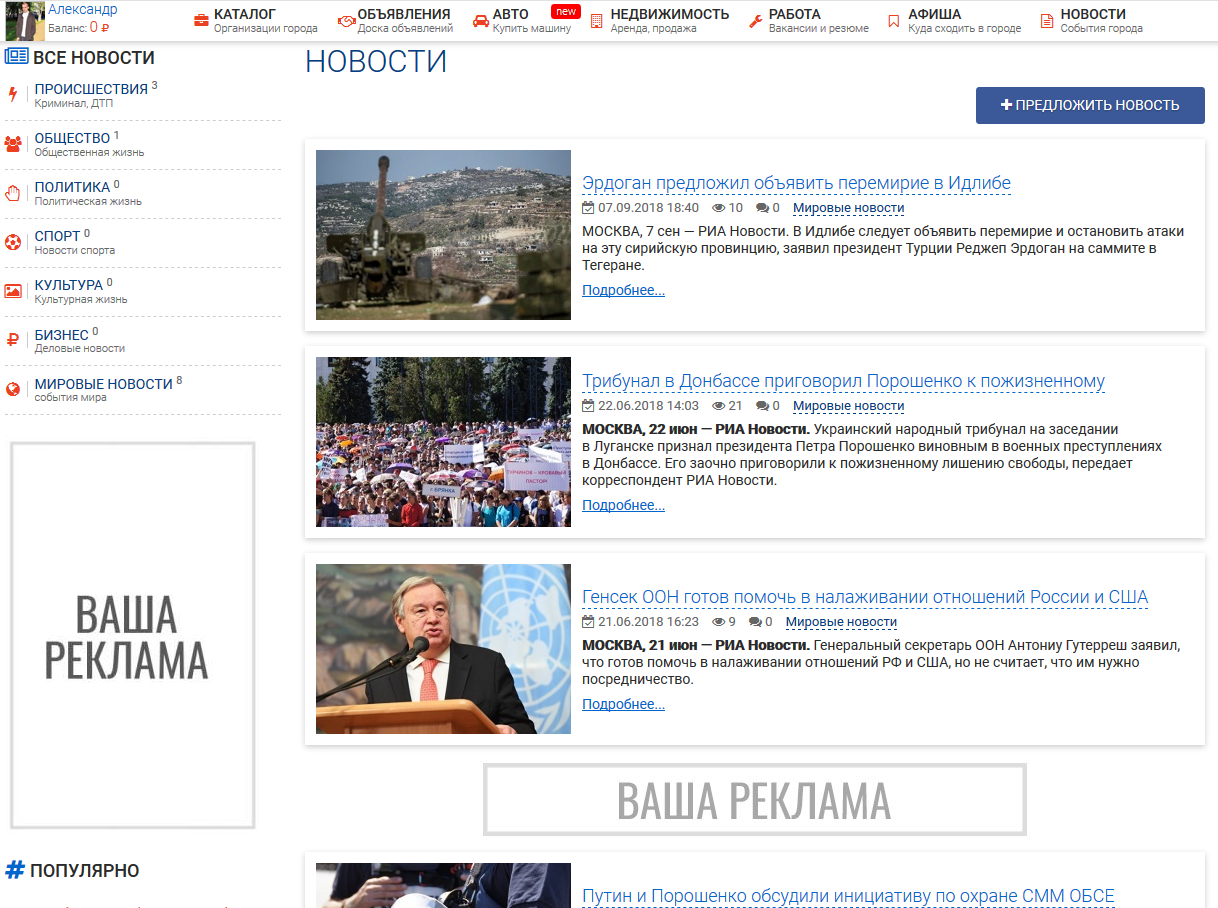Image resolution: width=1218 pixels, height=908 pixels.
Task: Click the eye views icon showing 9
Action: (718, 622)
